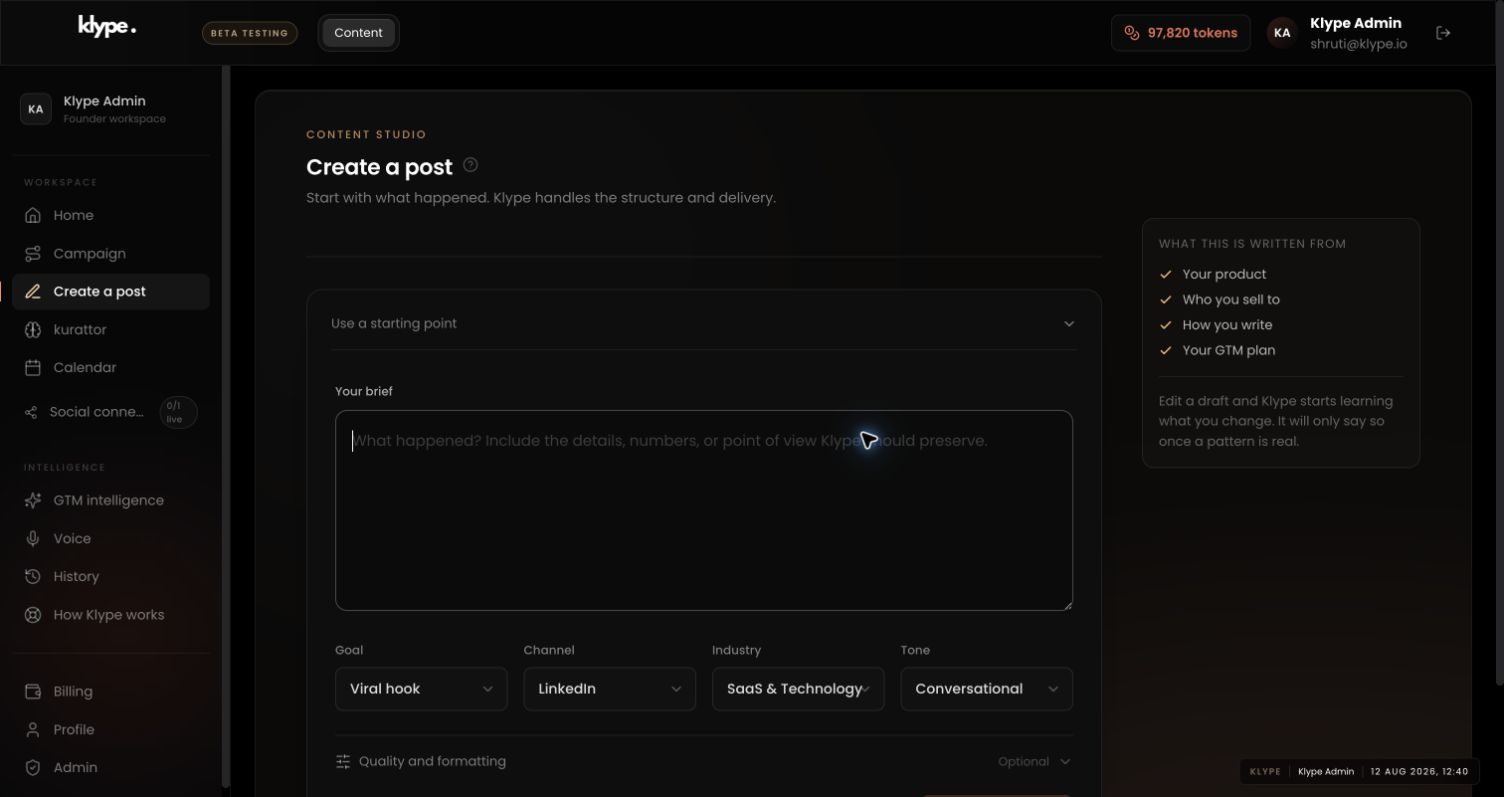This screenshot has width=1504, height=797.
Task: Open History page in sidebar
Action: point(111,576)
